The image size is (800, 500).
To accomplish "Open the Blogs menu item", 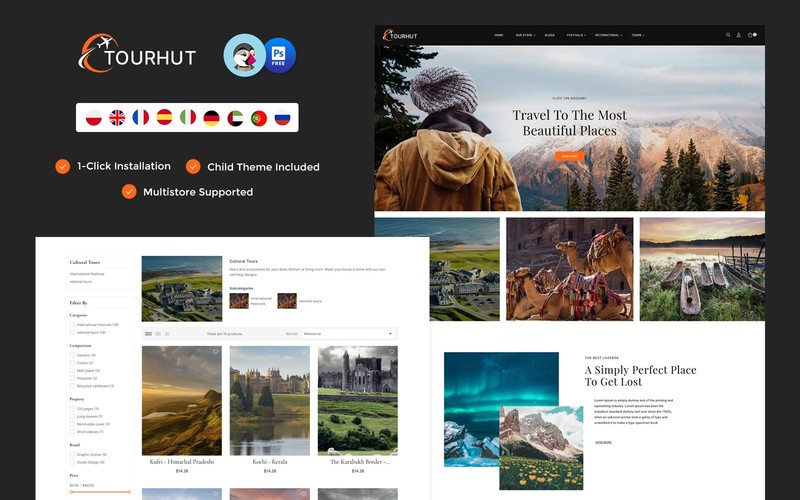I will (549, 35).
